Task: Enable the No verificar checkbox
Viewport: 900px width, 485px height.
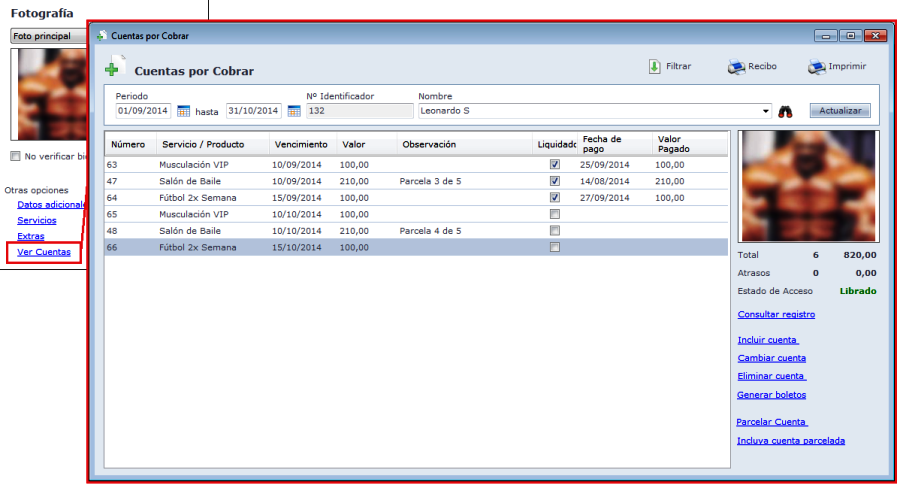Action: 15,156
